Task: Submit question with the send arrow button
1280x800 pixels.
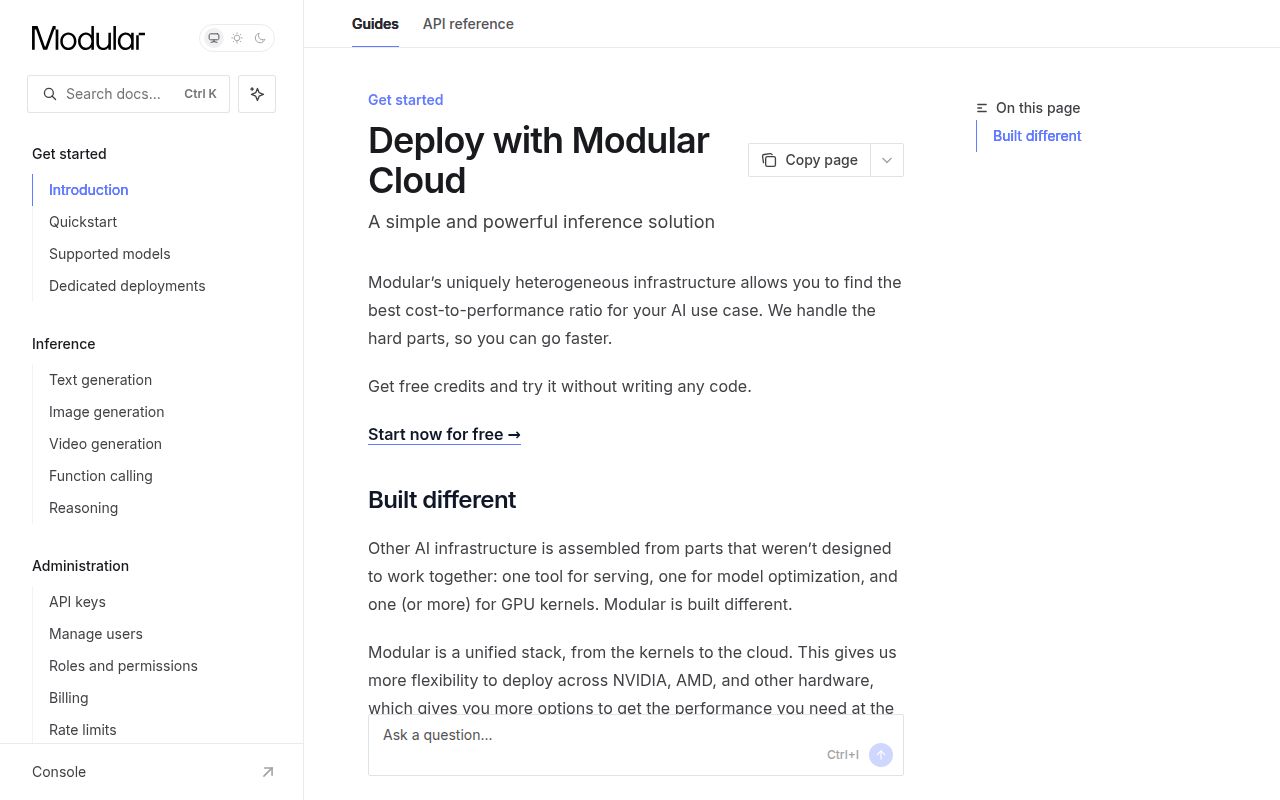Action: click(x=881, y=755)
